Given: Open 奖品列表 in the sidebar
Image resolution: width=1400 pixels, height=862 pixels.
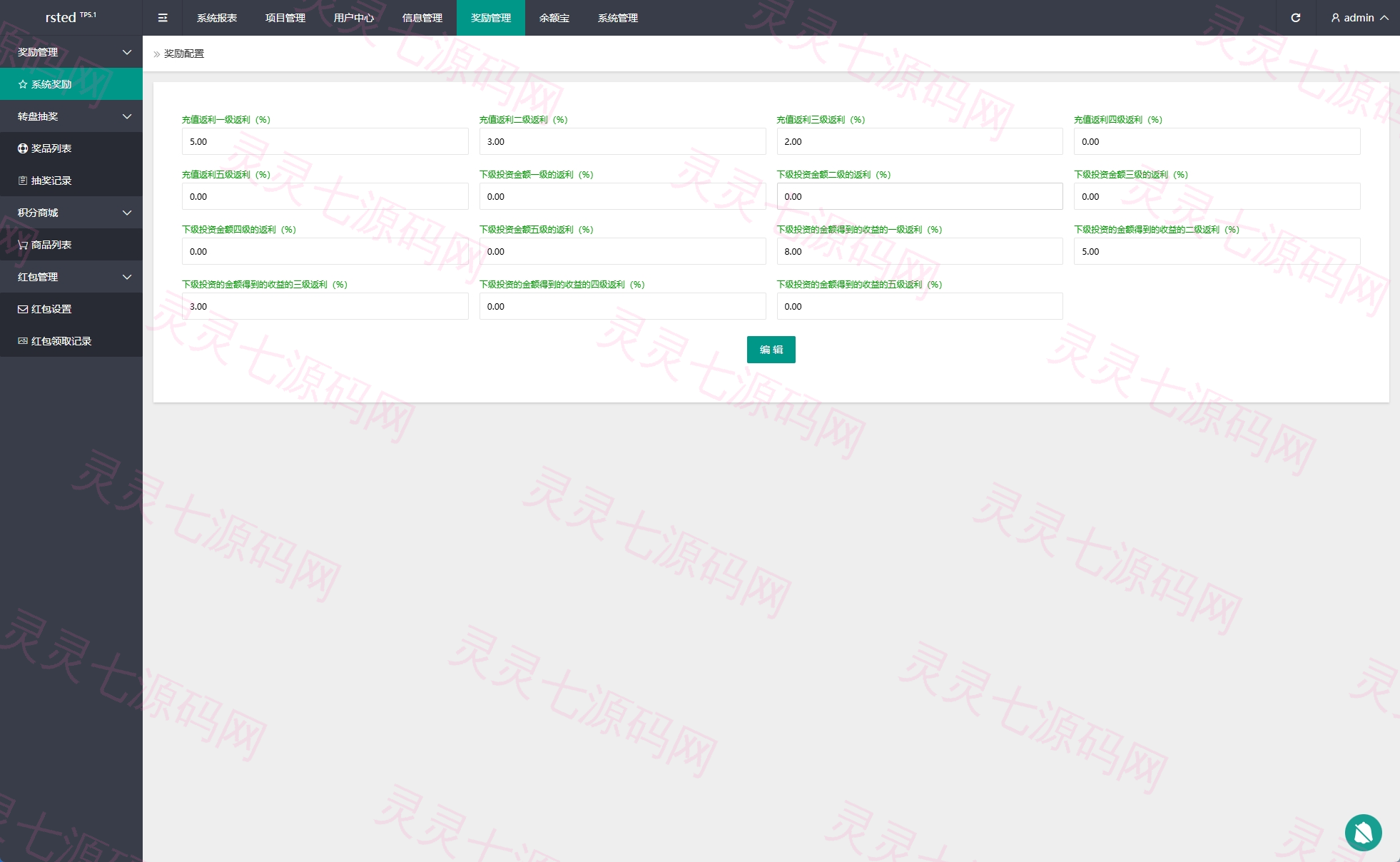Looking at the screenshot, I should pyautogui.click(x=71, y=148).
